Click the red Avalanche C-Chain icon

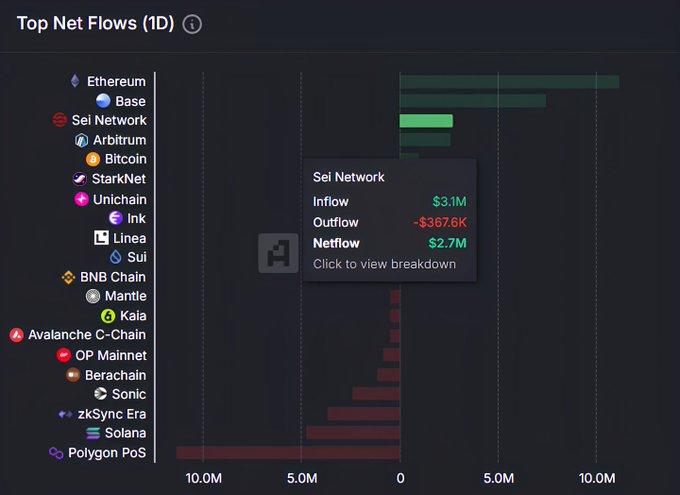16,335
